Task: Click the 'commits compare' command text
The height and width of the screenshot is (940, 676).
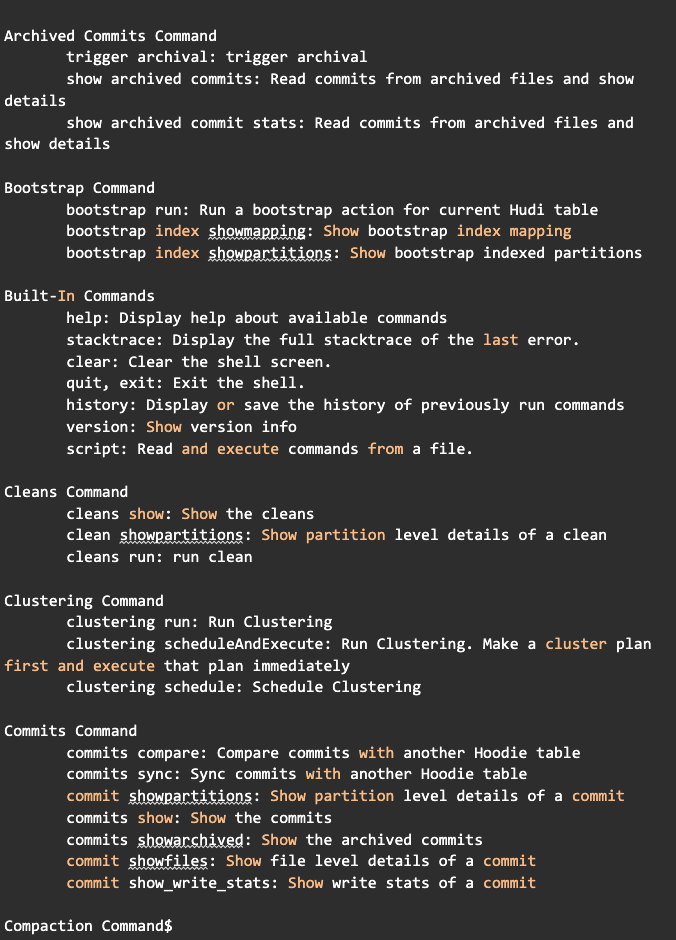Action: point(132,753)
